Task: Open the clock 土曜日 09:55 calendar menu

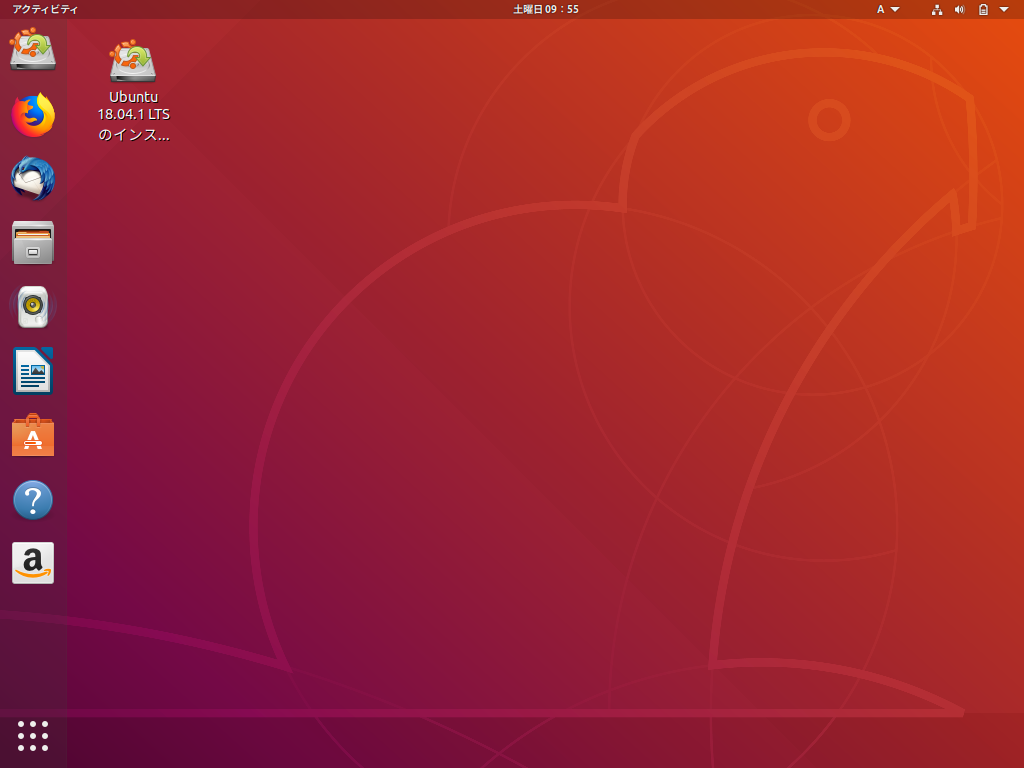Action: pyautogui.click(x=546, y=9)
